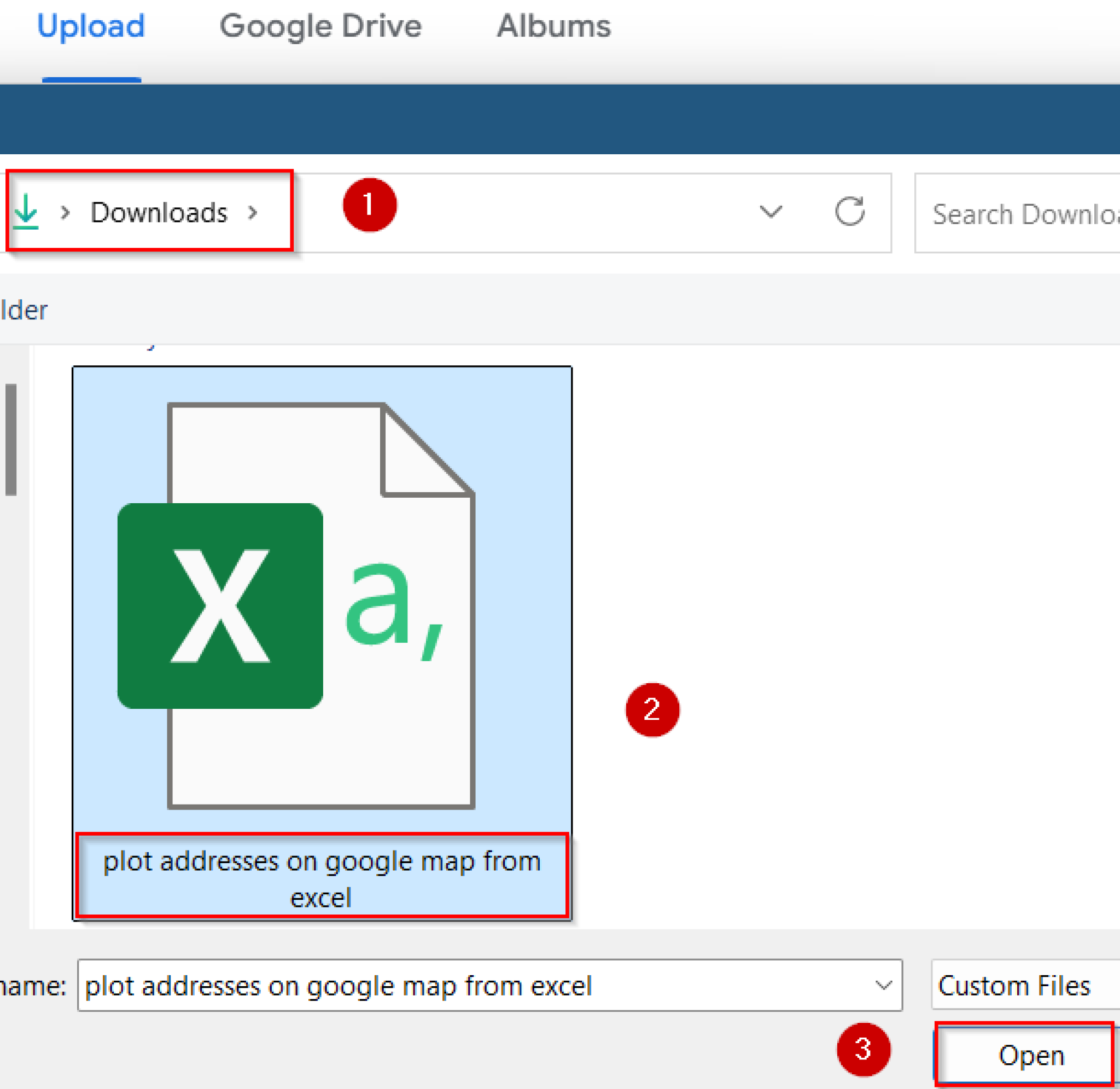Expand the chevron after Downloads in breadcrumb
Screen dimensions: 1120x1089
pos(253,212)
